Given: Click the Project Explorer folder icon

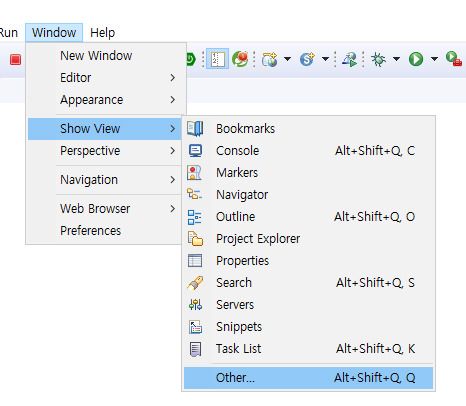Looking at the screenshot, I should (x=195, y=239).
